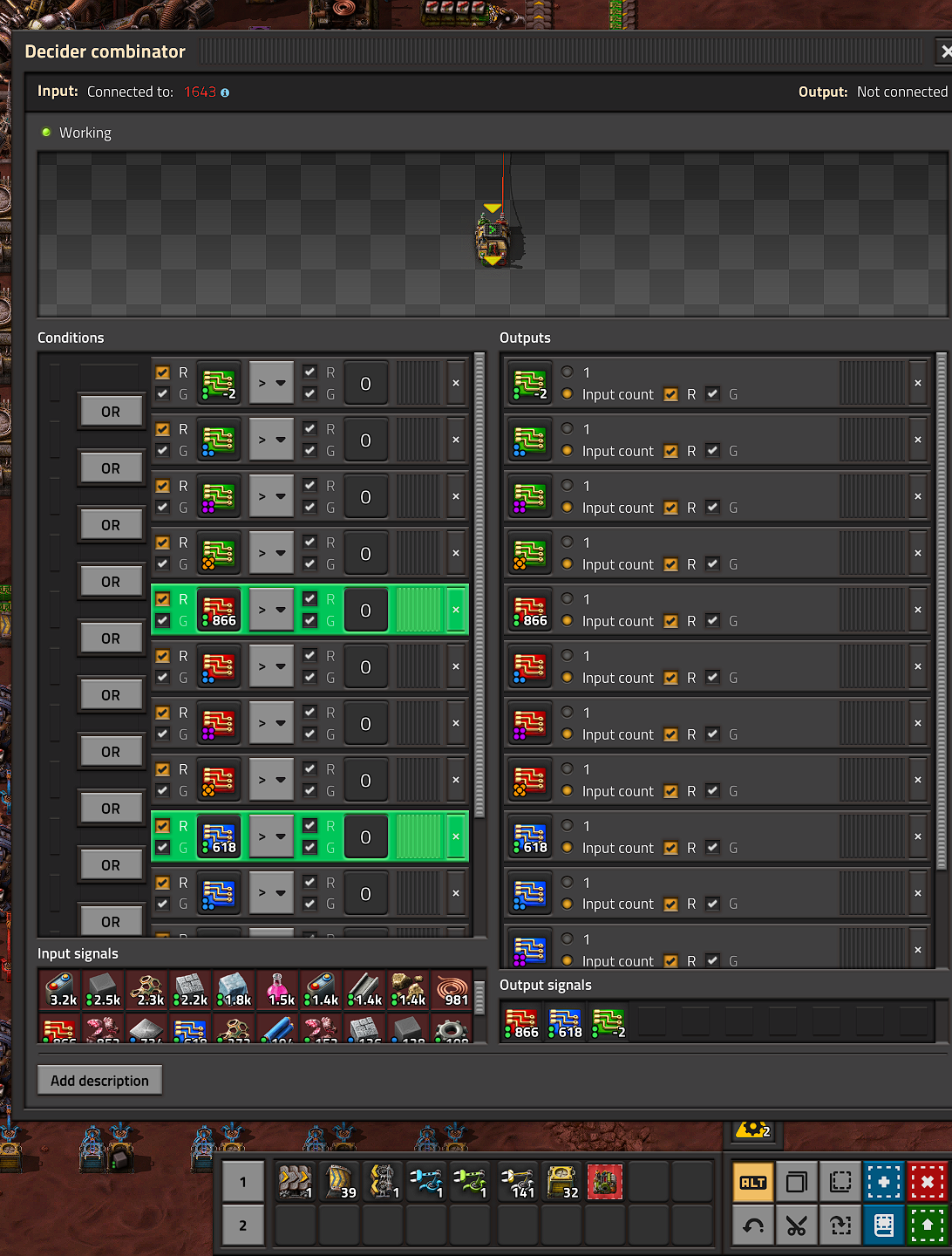
Task: Activate red deconstruction planner shortcut
Action: [x=928, y=1183]
